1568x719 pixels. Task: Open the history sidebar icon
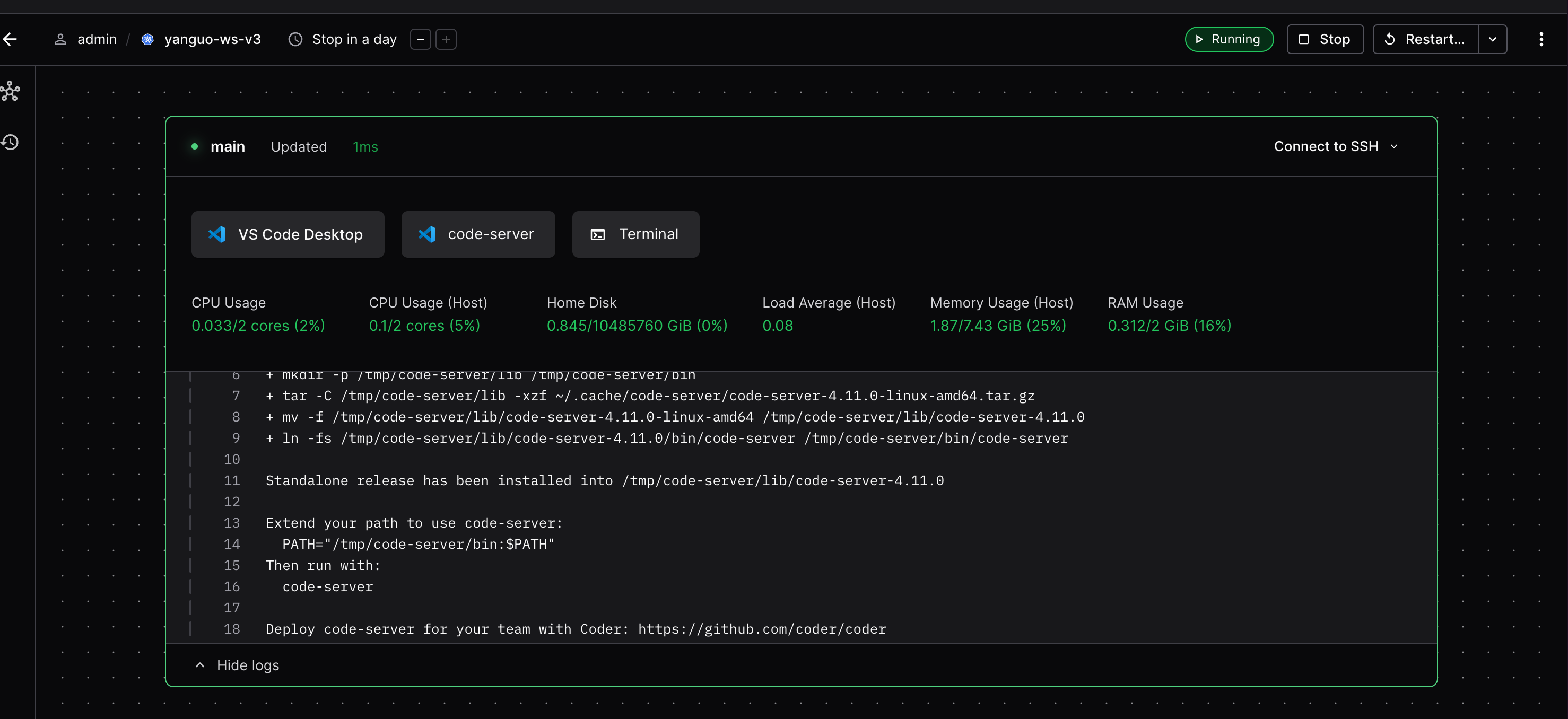coord(11,142)
